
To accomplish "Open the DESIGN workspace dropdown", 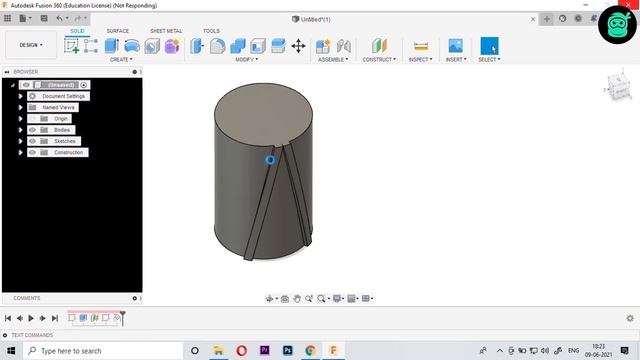I will click(31, 45).
